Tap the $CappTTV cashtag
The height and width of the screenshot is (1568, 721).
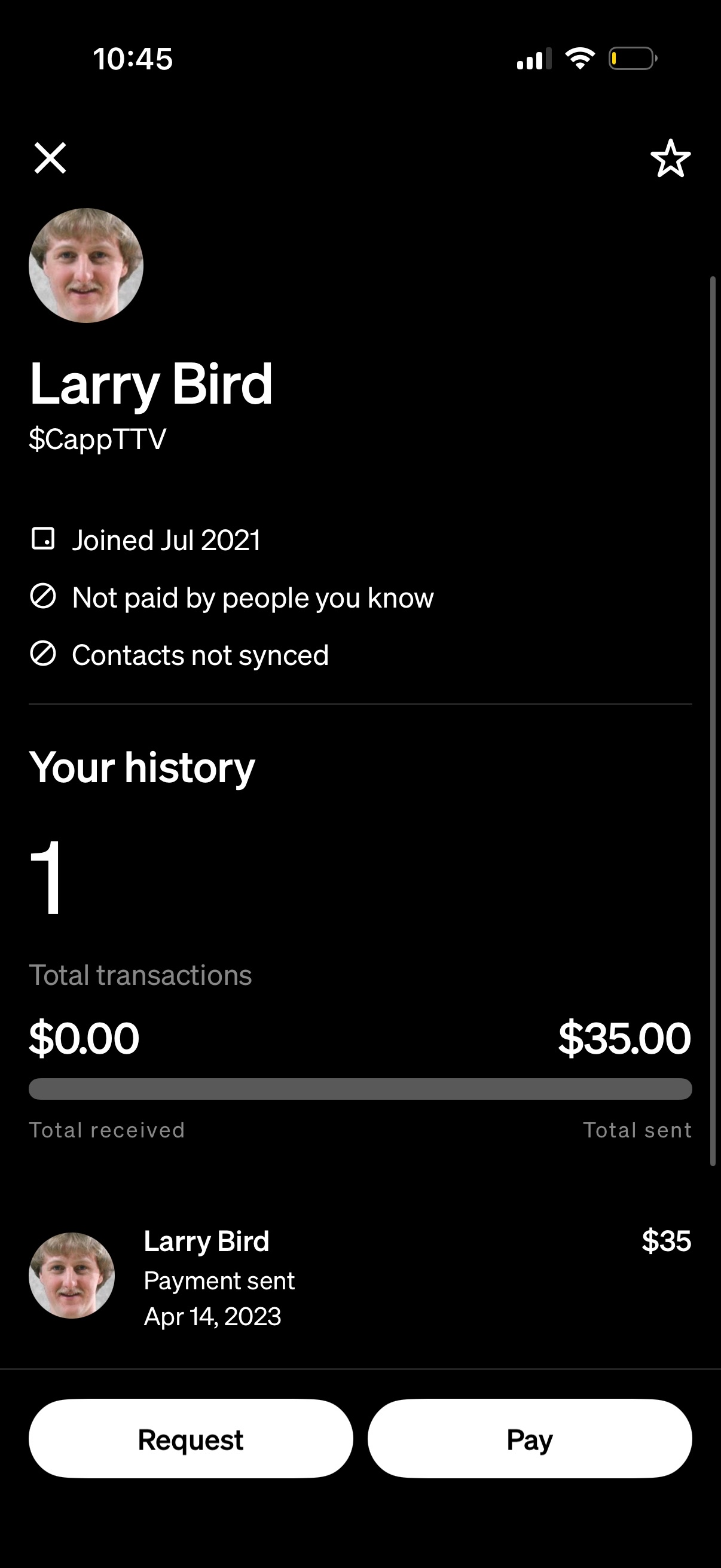tap(97, 439)
